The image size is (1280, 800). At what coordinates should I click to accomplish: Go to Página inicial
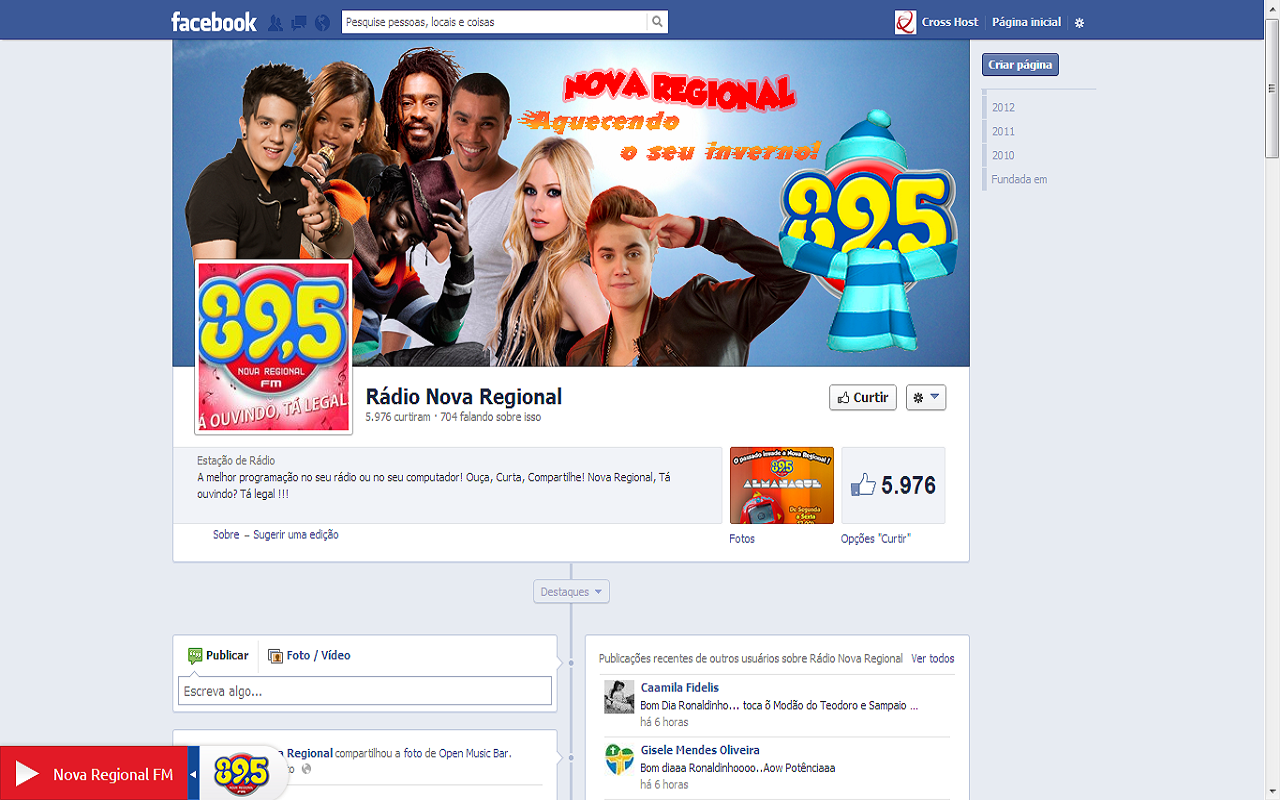1026,22
